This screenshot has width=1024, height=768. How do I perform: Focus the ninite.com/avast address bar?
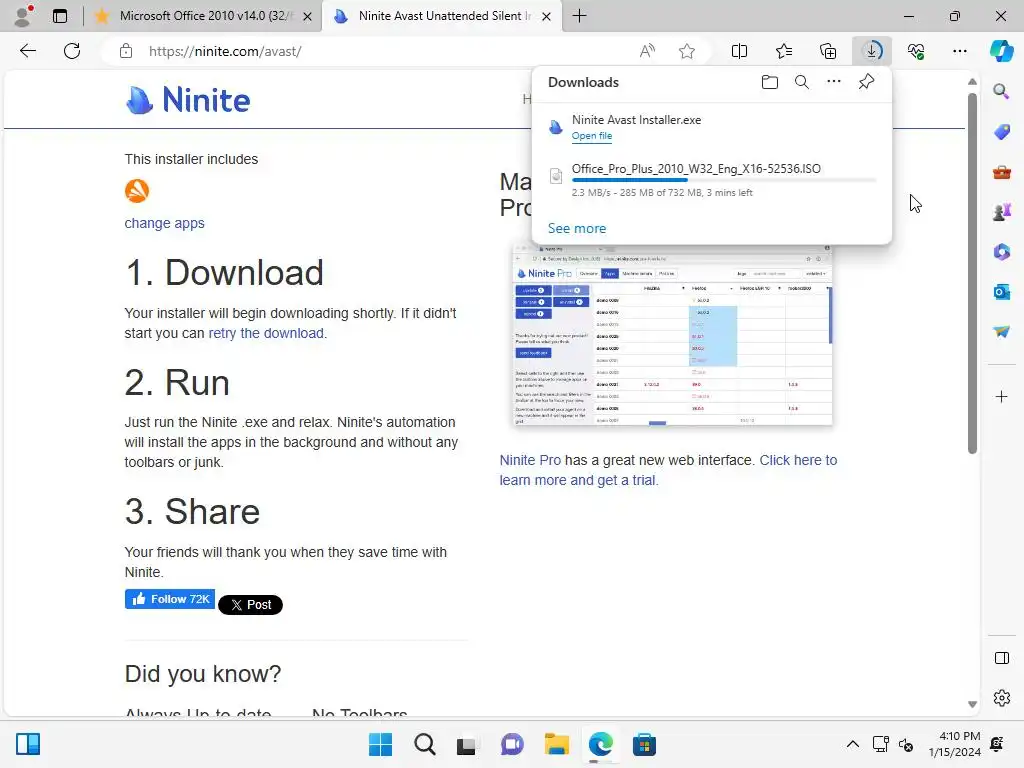tap(385, 51)
